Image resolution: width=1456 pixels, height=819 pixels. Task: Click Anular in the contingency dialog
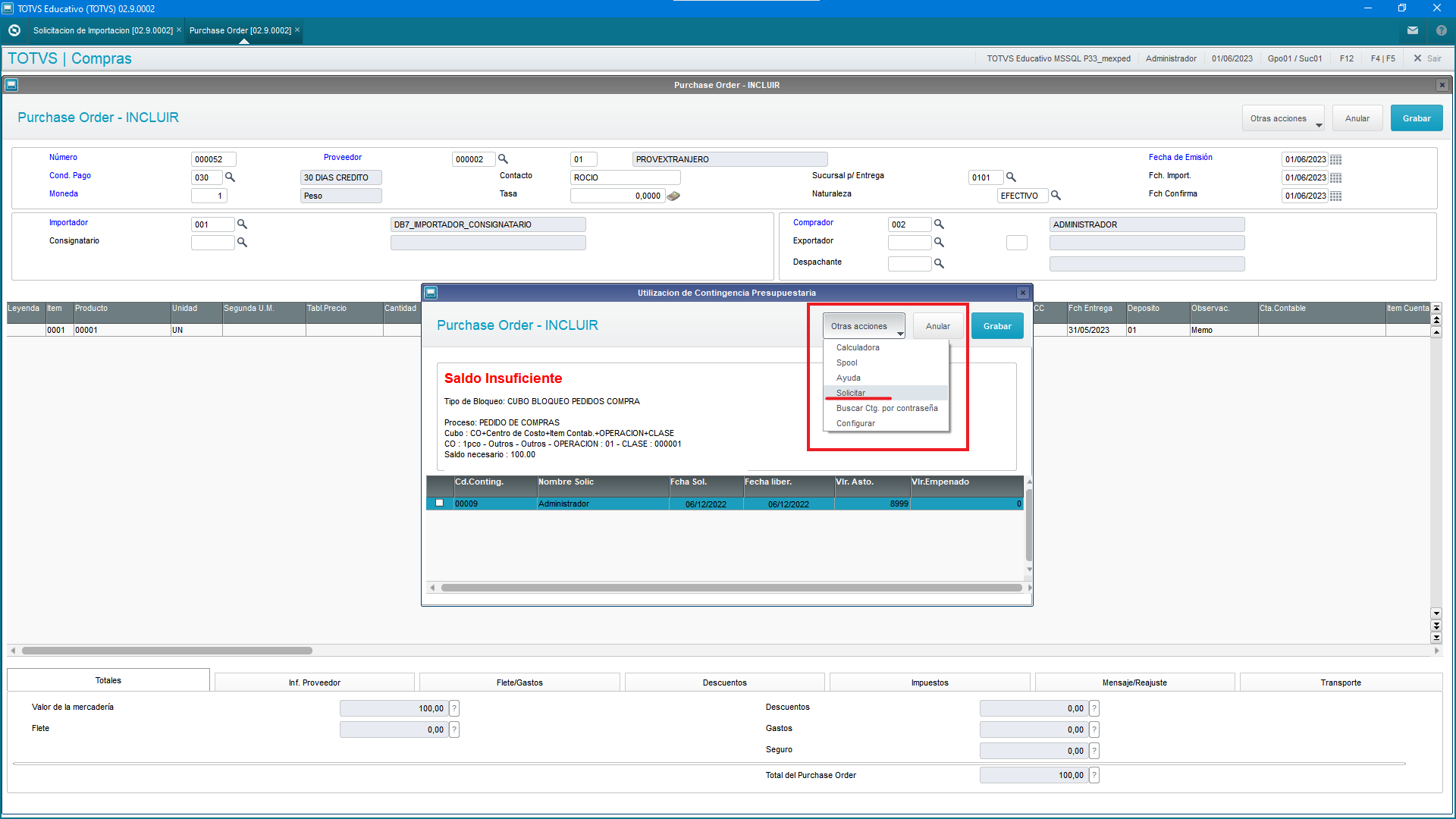coord(938,326)
